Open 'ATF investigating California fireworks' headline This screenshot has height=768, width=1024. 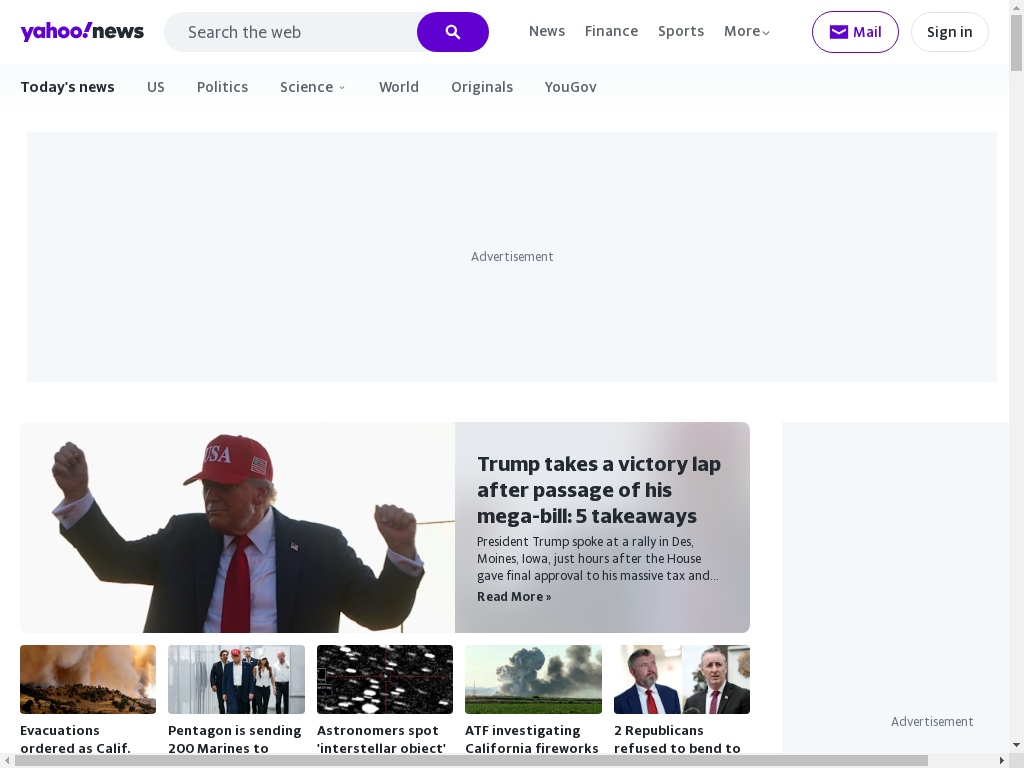pos(532,739)
